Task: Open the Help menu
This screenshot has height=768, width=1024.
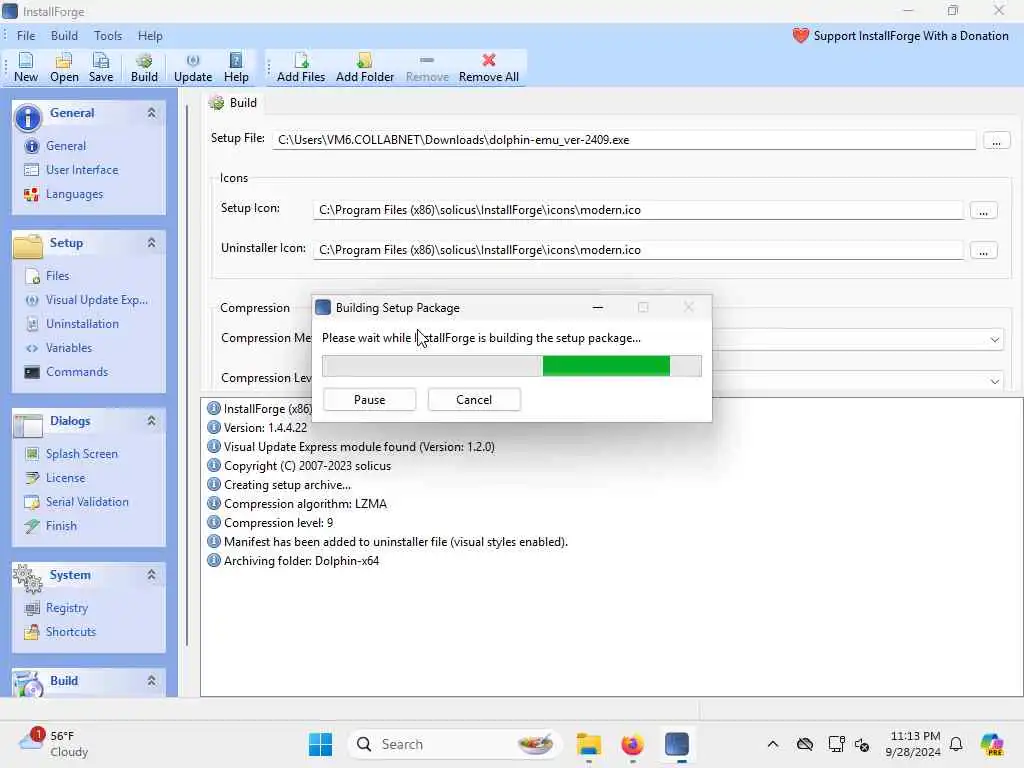Action: pos(150,36)
